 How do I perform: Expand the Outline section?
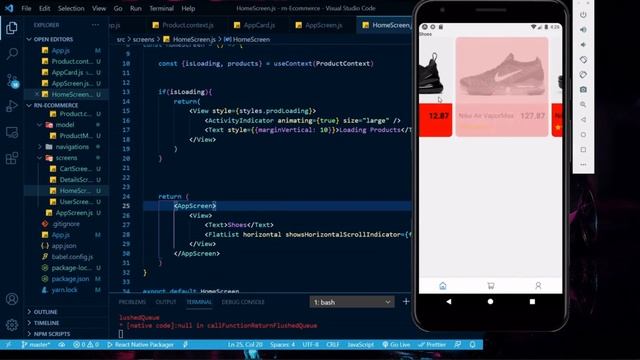click(45, 312)
